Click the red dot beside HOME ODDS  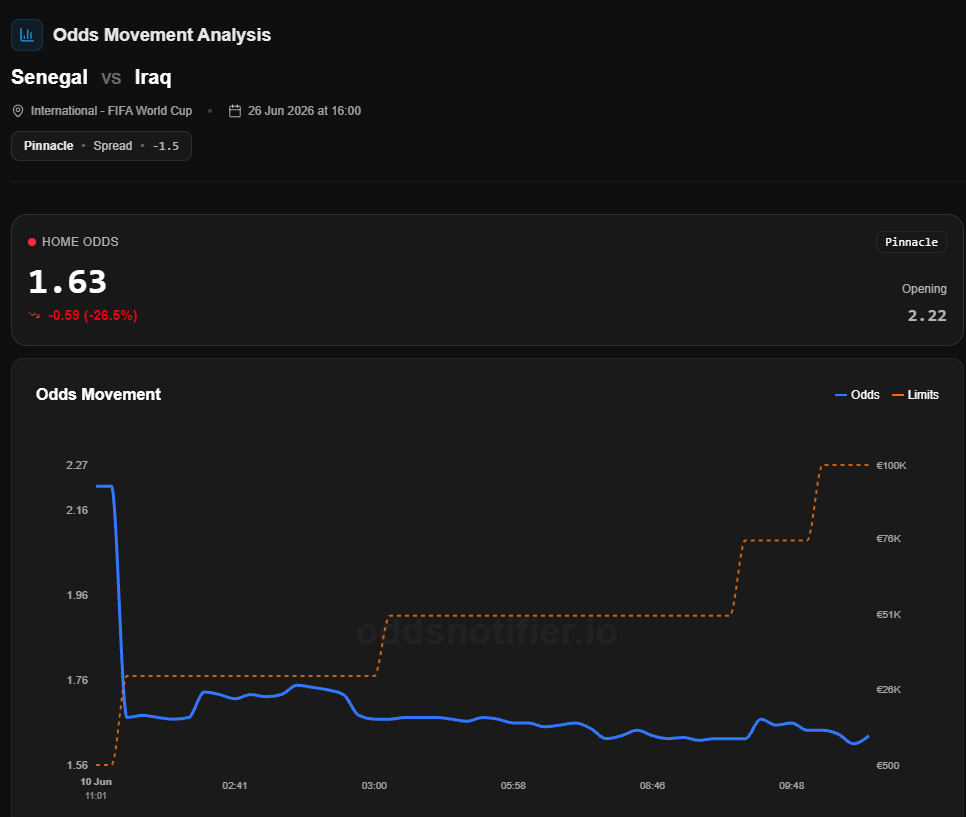click(32, 242)
